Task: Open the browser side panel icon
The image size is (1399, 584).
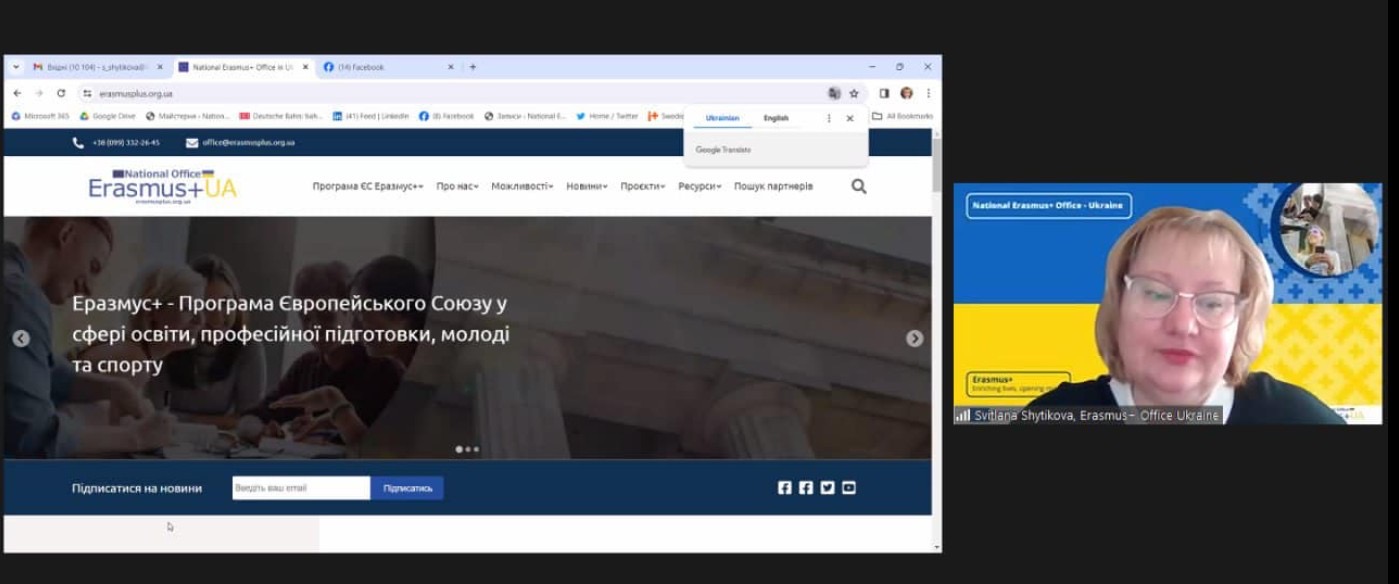Action: pos(884,93)
